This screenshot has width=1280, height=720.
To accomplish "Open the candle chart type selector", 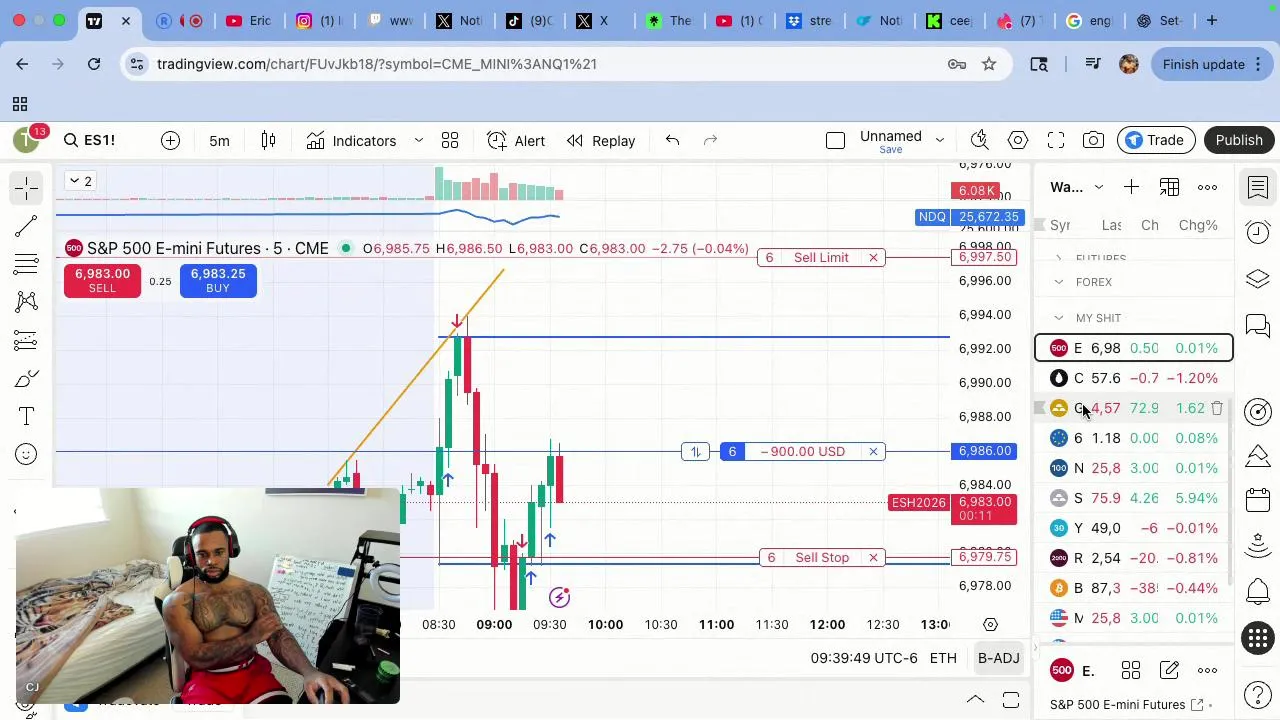I will tap(268, 140).
